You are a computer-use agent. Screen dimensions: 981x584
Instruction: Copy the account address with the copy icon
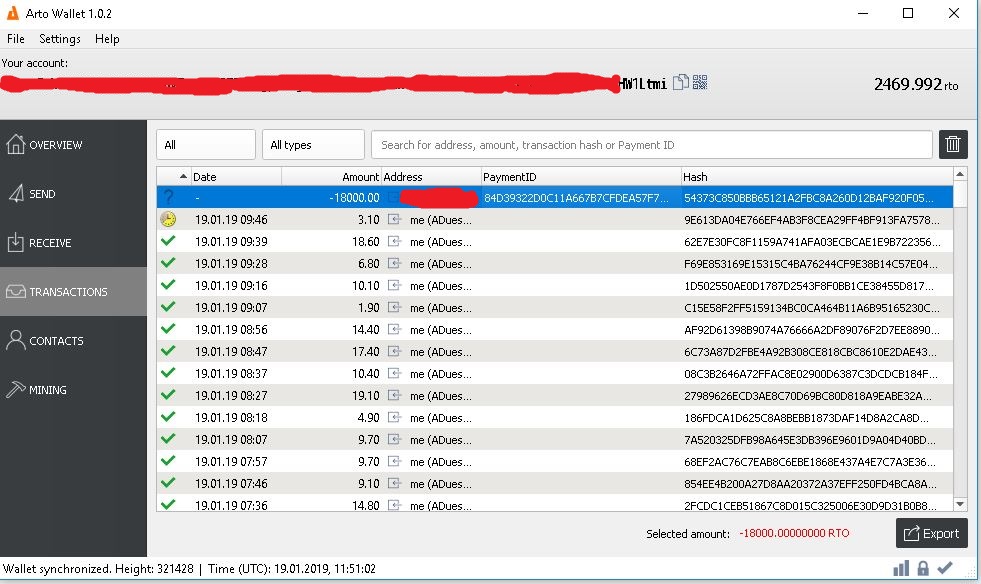(x=681, y=82)
